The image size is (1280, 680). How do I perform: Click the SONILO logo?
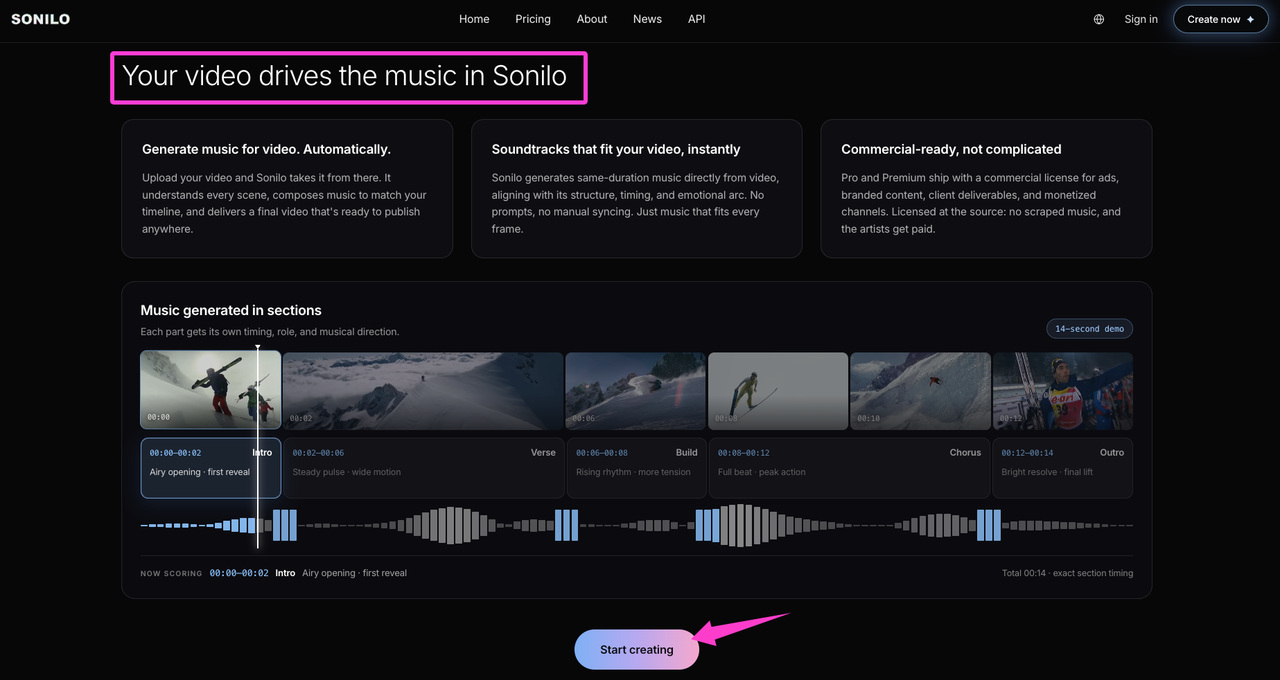click(x=40, y=19)
